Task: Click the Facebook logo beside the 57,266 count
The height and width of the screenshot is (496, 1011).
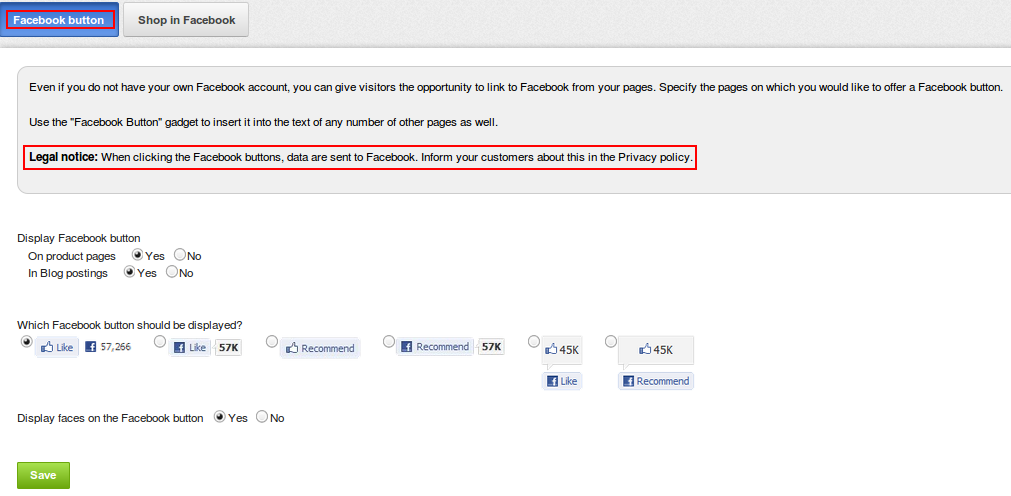Action: point(91,347)
